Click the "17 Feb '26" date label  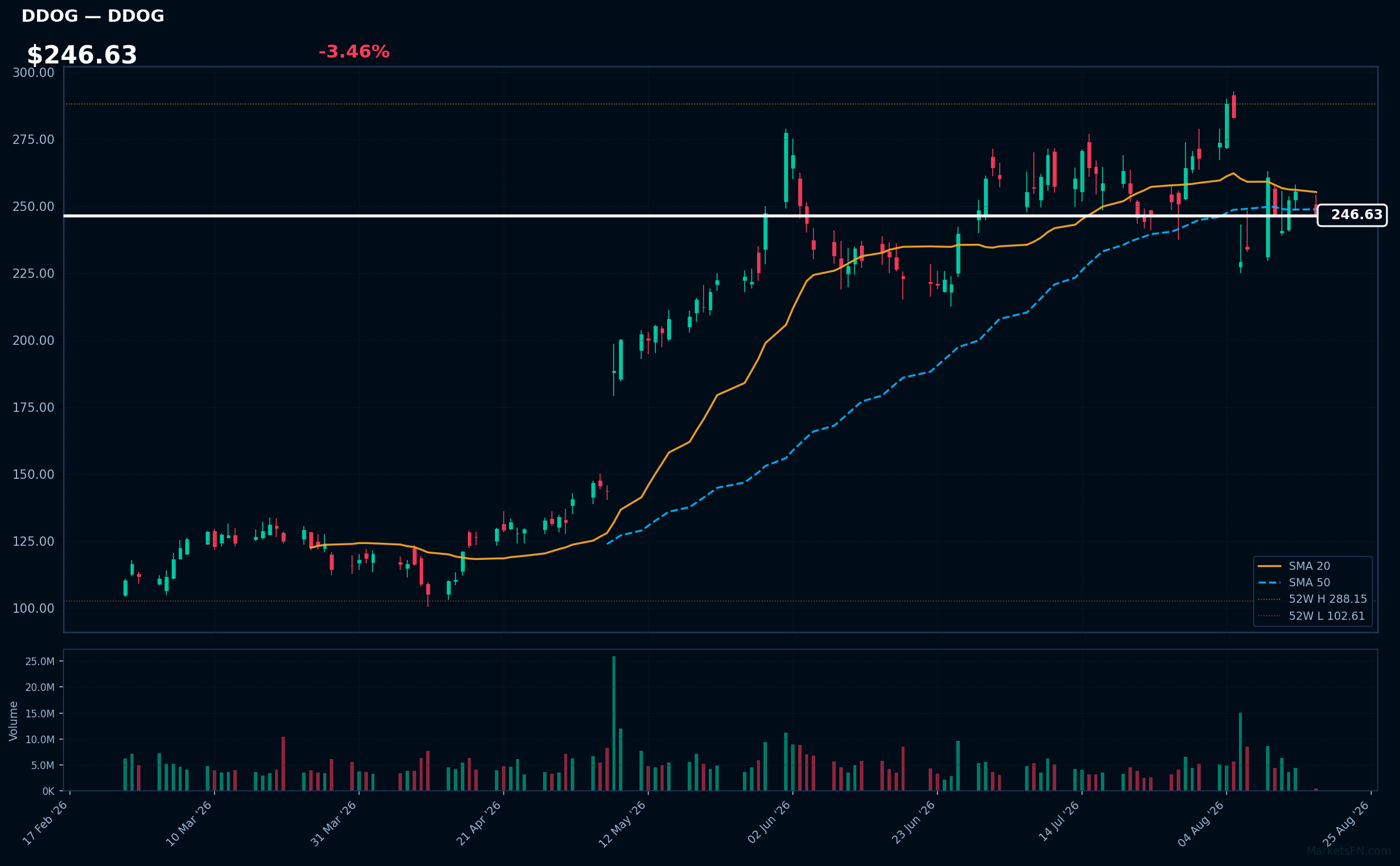(45, 823)
